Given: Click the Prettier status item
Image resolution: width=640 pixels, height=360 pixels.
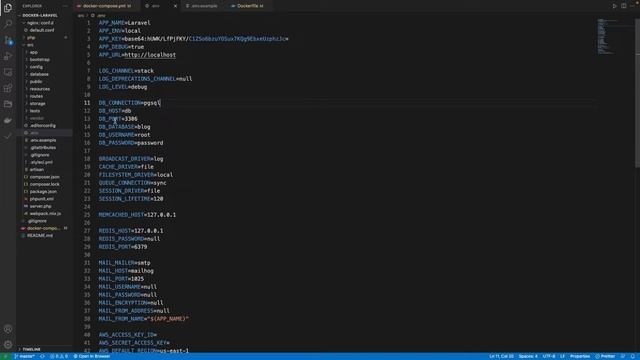Looking at the screenshot, I should [x=605, y=356].
